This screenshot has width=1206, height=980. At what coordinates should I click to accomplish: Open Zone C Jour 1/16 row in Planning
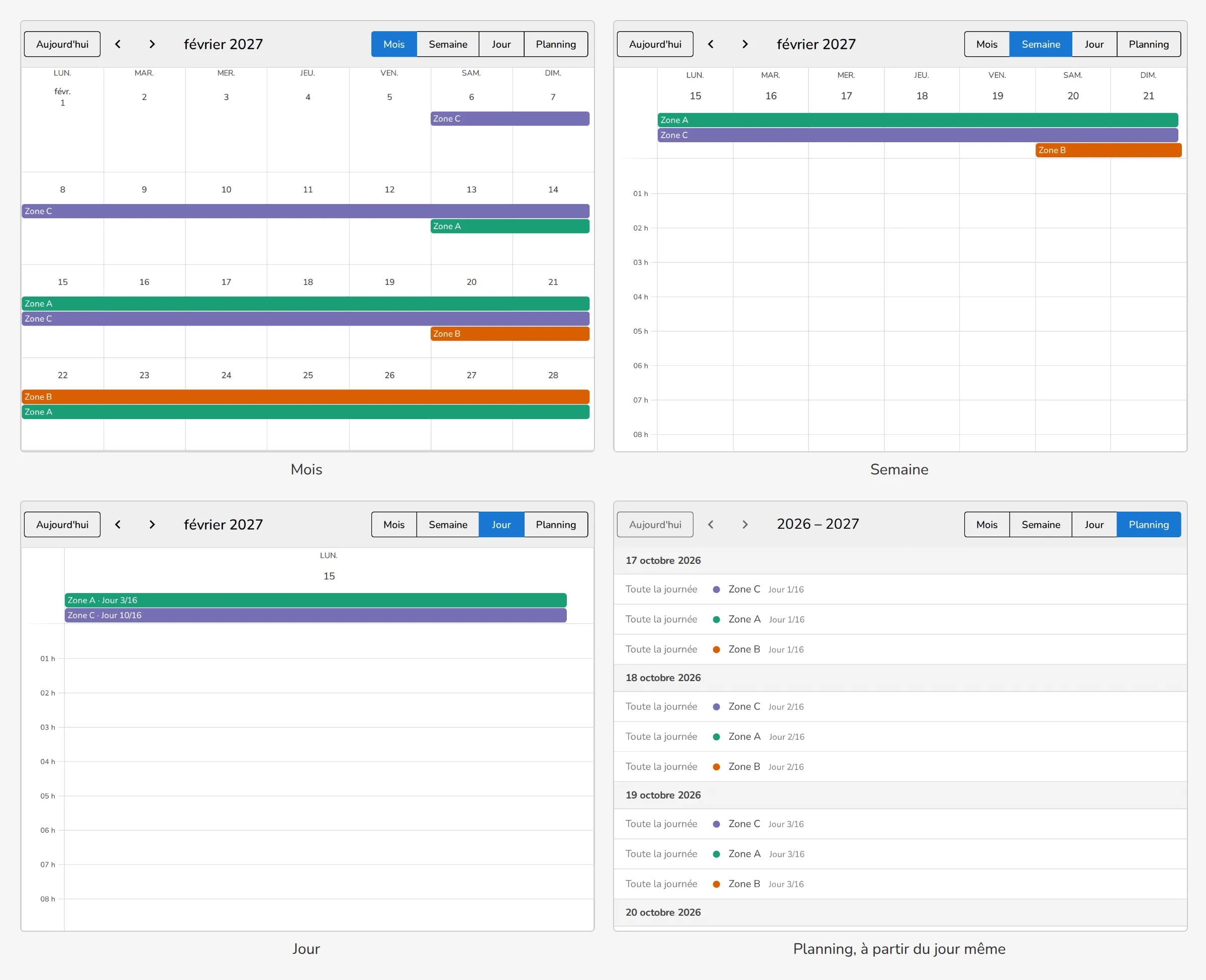pos(900,590)
